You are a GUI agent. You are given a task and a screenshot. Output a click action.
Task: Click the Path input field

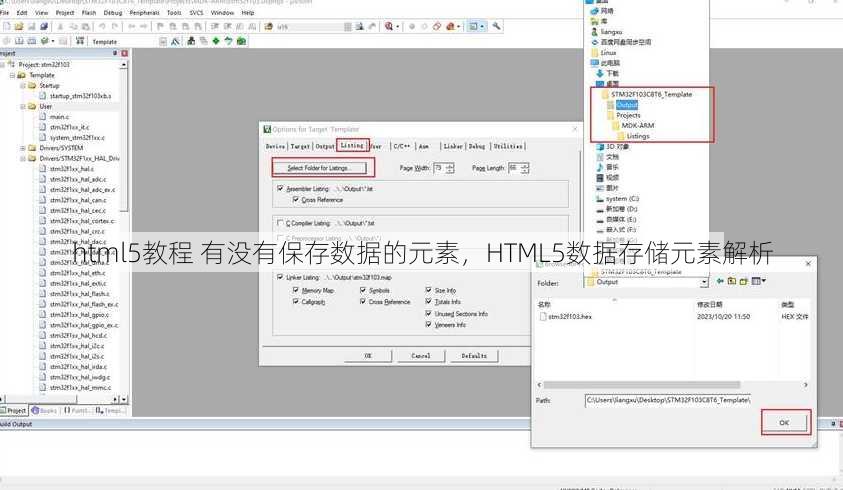click(668, 400)
